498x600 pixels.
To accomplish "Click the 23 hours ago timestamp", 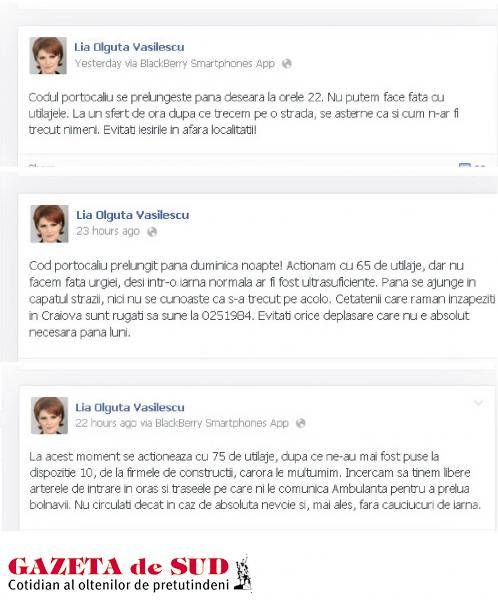I will click(x=108, y=232).
